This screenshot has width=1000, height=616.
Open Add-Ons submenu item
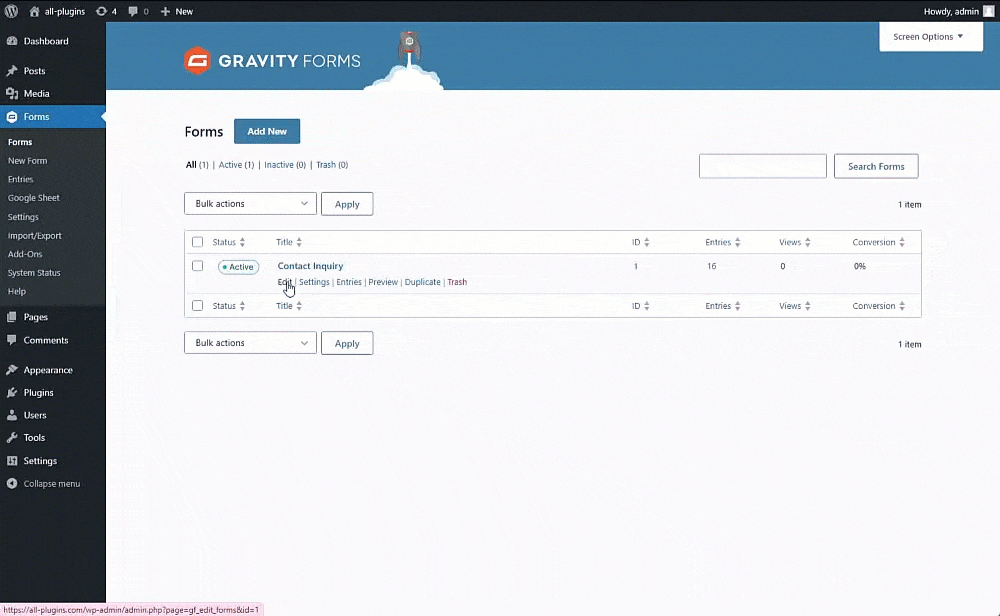[25, 254]
